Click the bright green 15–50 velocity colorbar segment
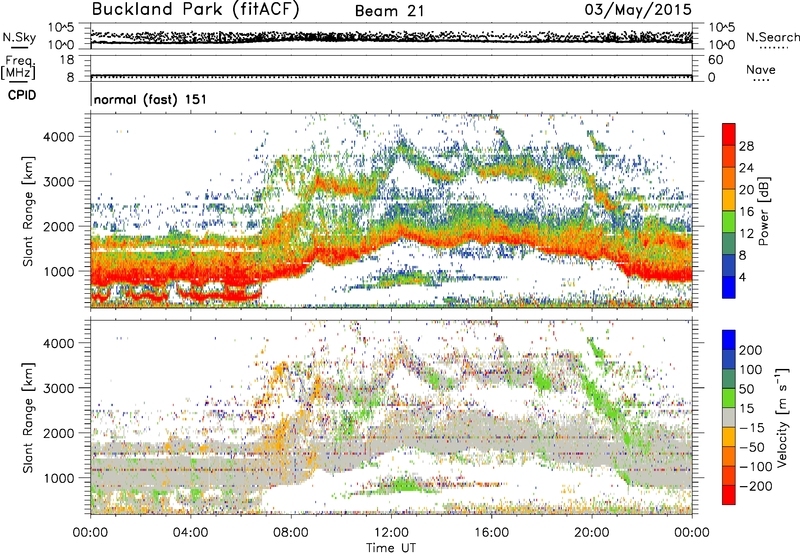The width and height of the screenshot is (800, 554). [x=729, y=398]
